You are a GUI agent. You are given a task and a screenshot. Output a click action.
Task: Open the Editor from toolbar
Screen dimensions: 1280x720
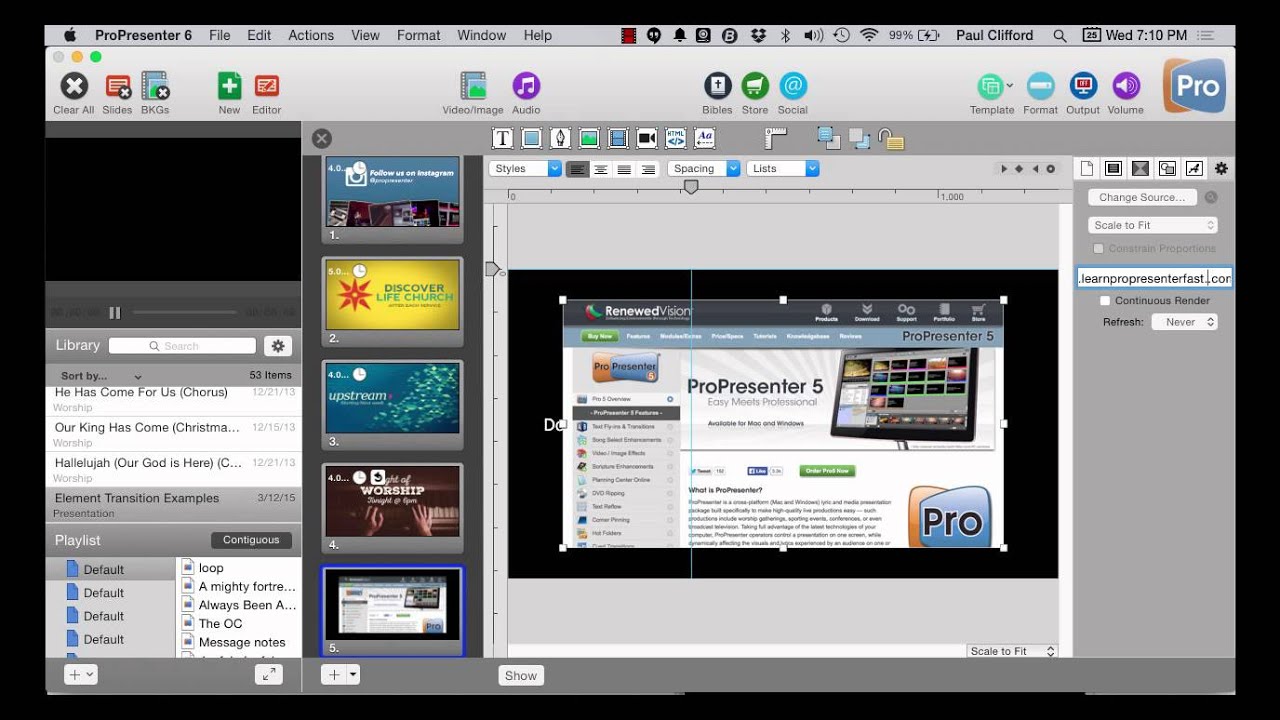click(266, 87)
